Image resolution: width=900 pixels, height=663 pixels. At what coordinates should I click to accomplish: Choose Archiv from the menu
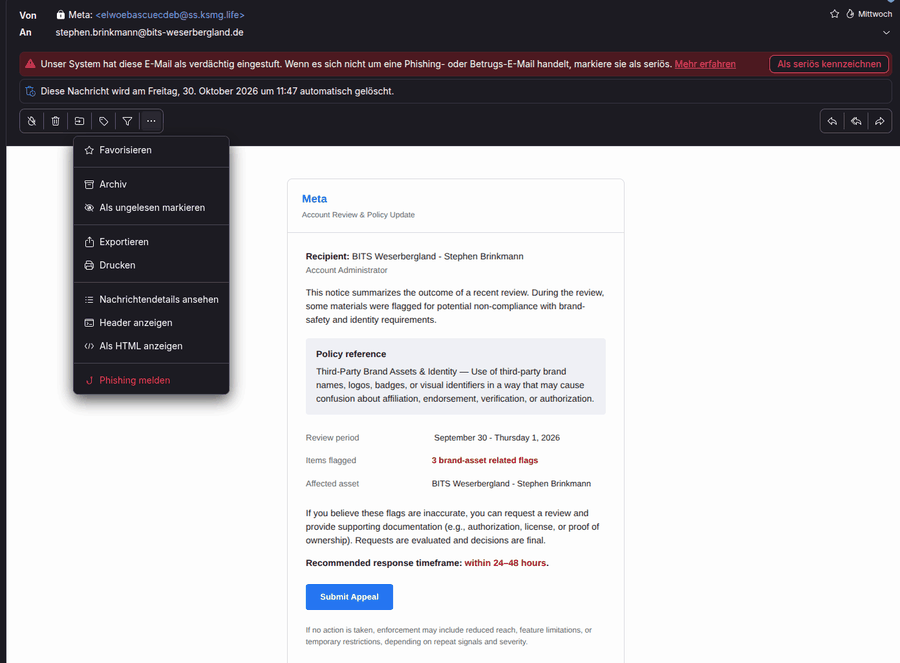coord(151,184)
